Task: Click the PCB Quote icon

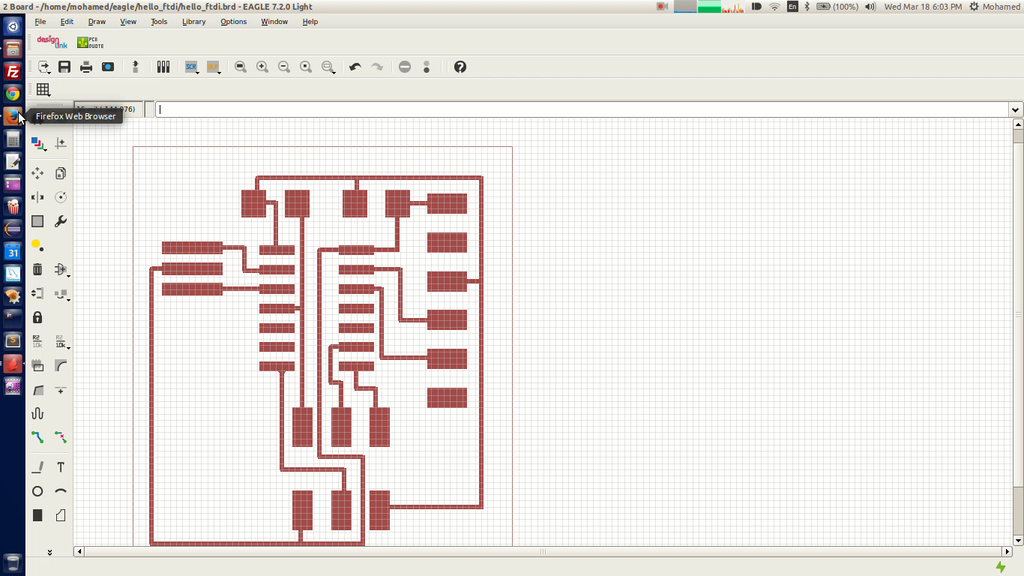Action: pos(90,42)
